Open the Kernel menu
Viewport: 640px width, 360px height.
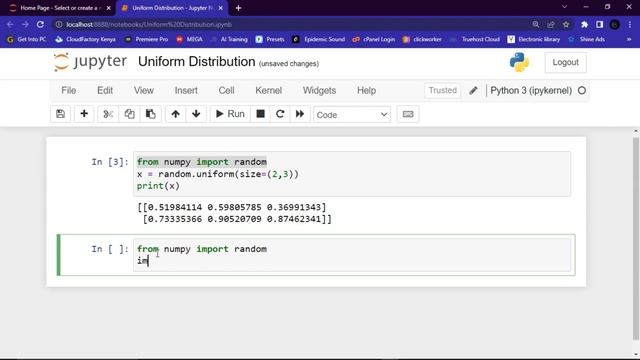click(269, 91)
